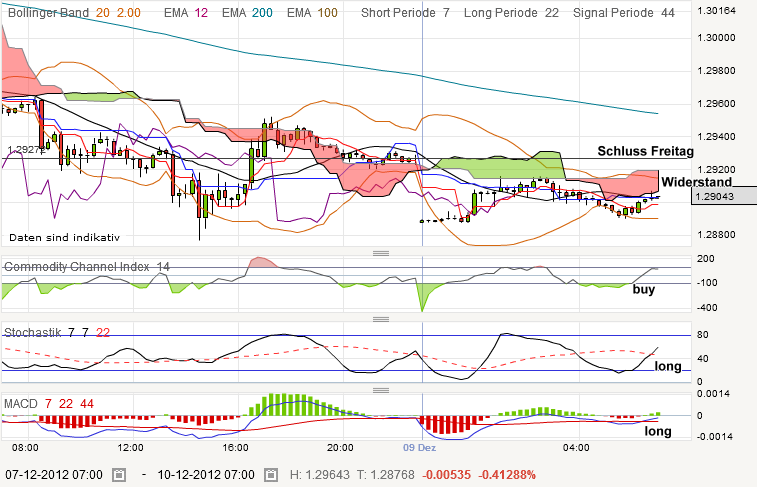The height and width of the screenshot is (487, 757).
Task: Click the long annotation in MACD panel
Action: coord(658,431)
